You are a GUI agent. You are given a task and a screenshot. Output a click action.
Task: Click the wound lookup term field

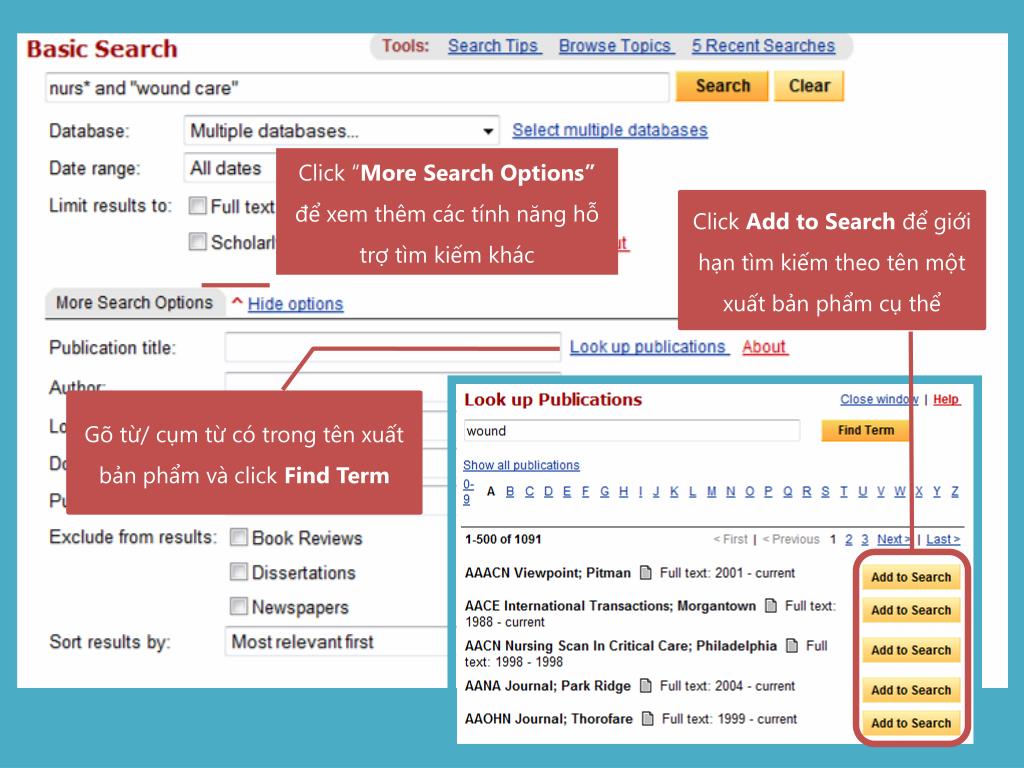click(632, 431)
